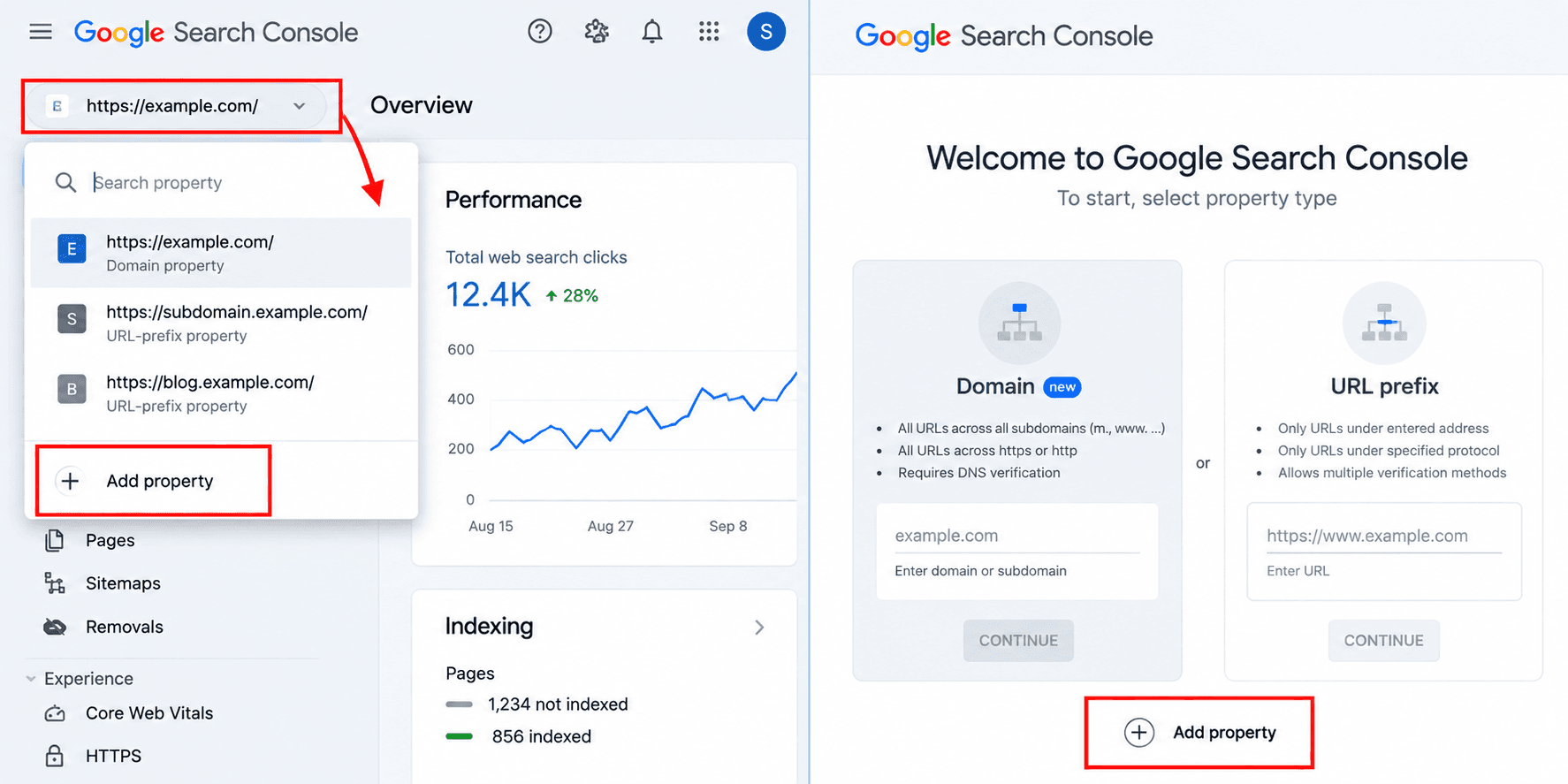This screenshot has width=1568, height=784.
Task: Open the Google apps grid
Action: pyautogui.click(x=709, y=32)
